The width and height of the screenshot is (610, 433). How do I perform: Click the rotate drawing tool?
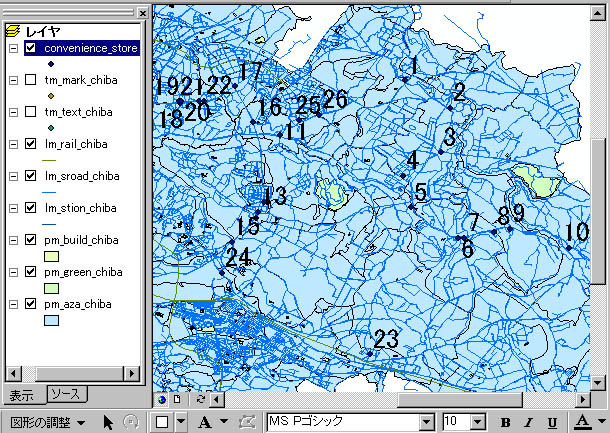(x=131, y=422)
